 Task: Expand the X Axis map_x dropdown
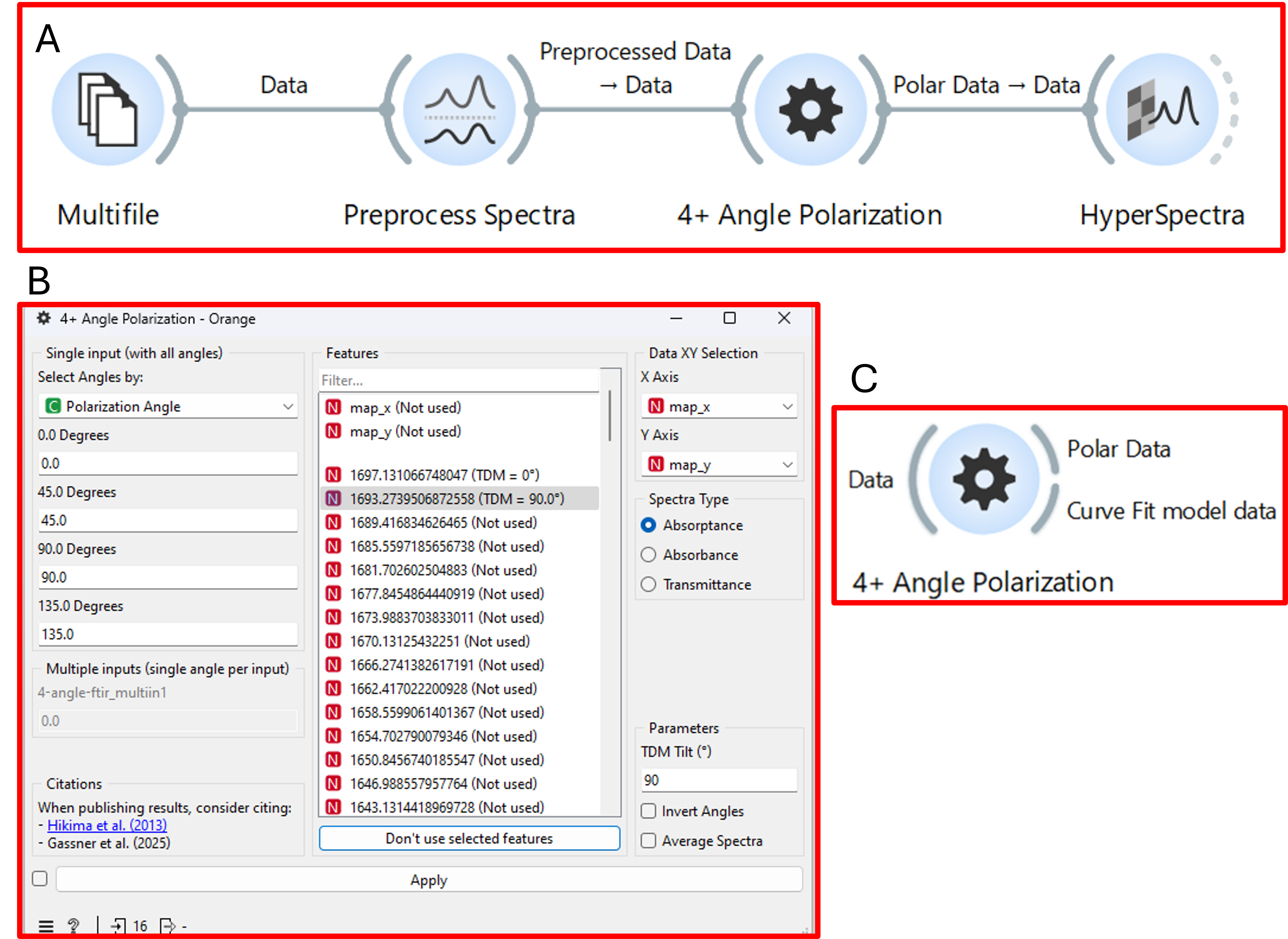tap(719, 407)
